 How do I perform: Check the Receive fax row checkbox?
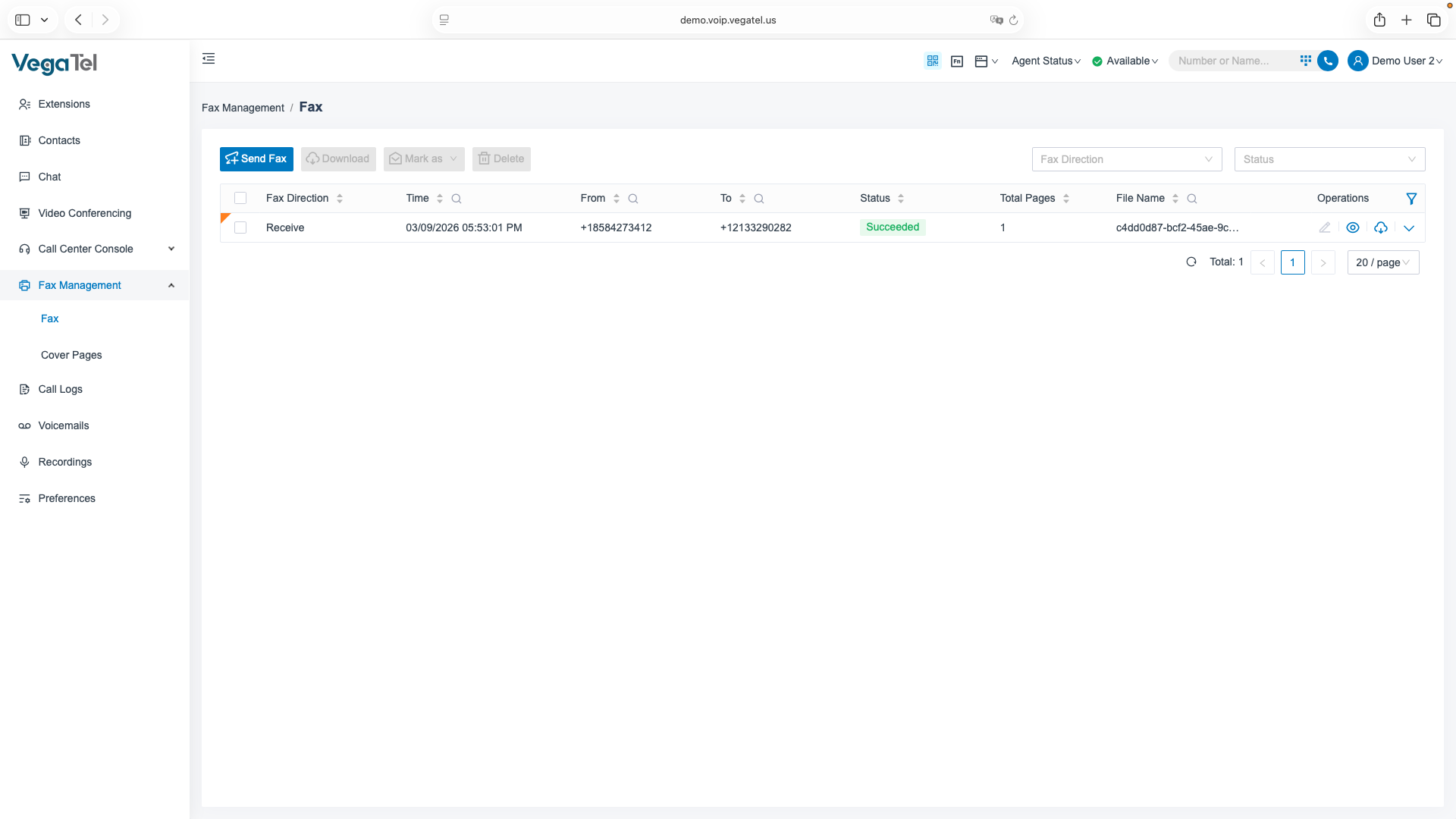[x=240, y=227]
